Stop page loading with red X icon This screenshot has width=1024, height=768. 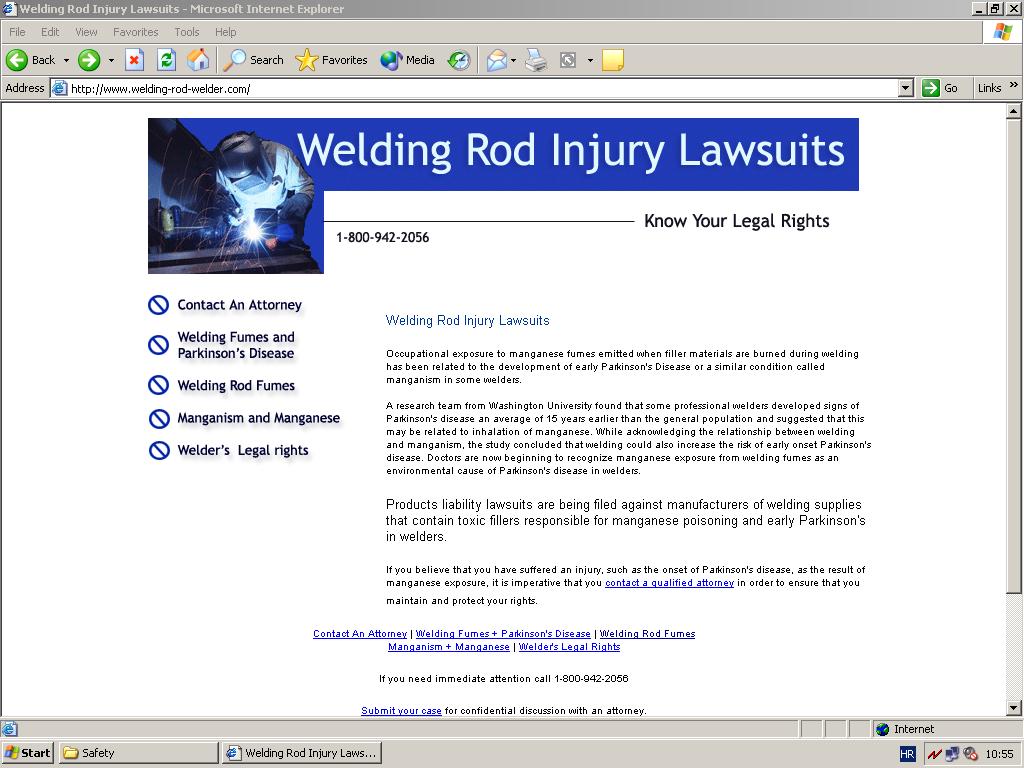[135, 60]
